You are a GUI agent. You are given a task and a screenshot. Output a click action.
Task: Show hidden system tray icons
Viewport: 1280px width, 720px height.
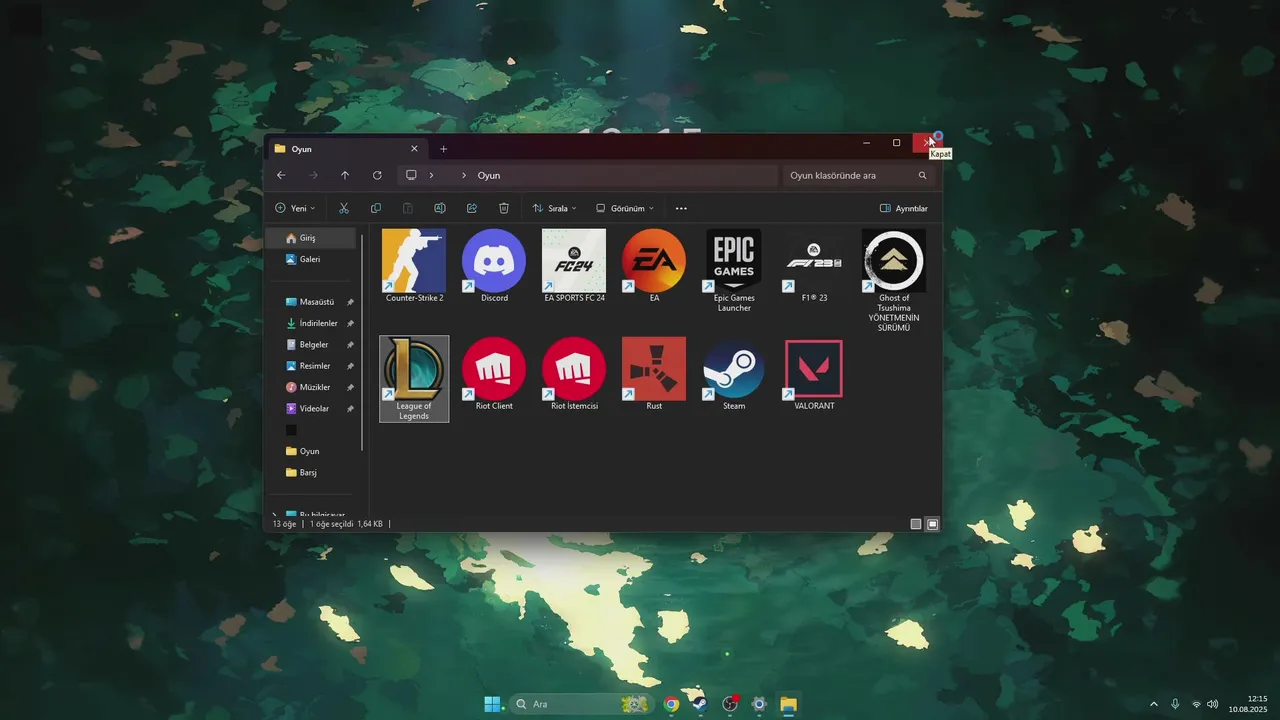[1154, 704]
